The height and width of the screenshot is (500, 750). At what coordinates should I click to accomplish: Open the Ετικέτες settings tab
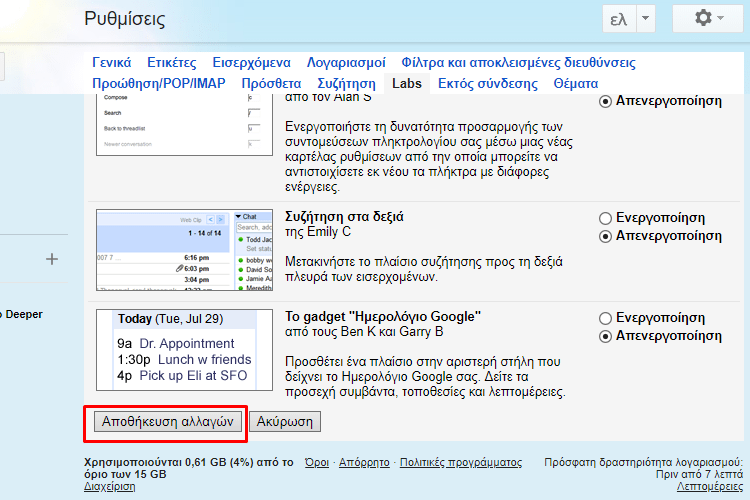(x=172, y=63)
